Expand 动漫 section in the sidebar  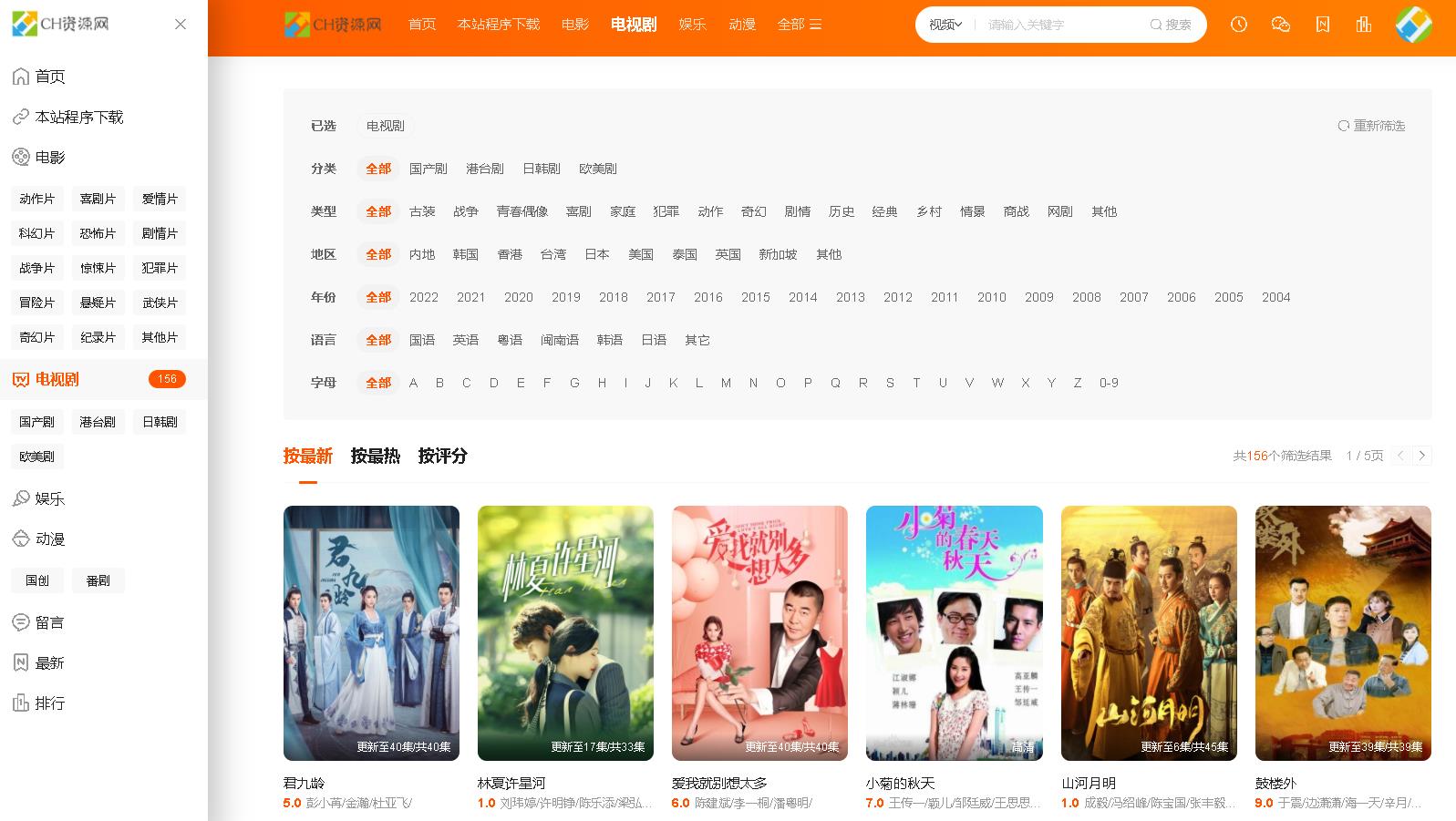pyautogui.click(x=49, y=539)
